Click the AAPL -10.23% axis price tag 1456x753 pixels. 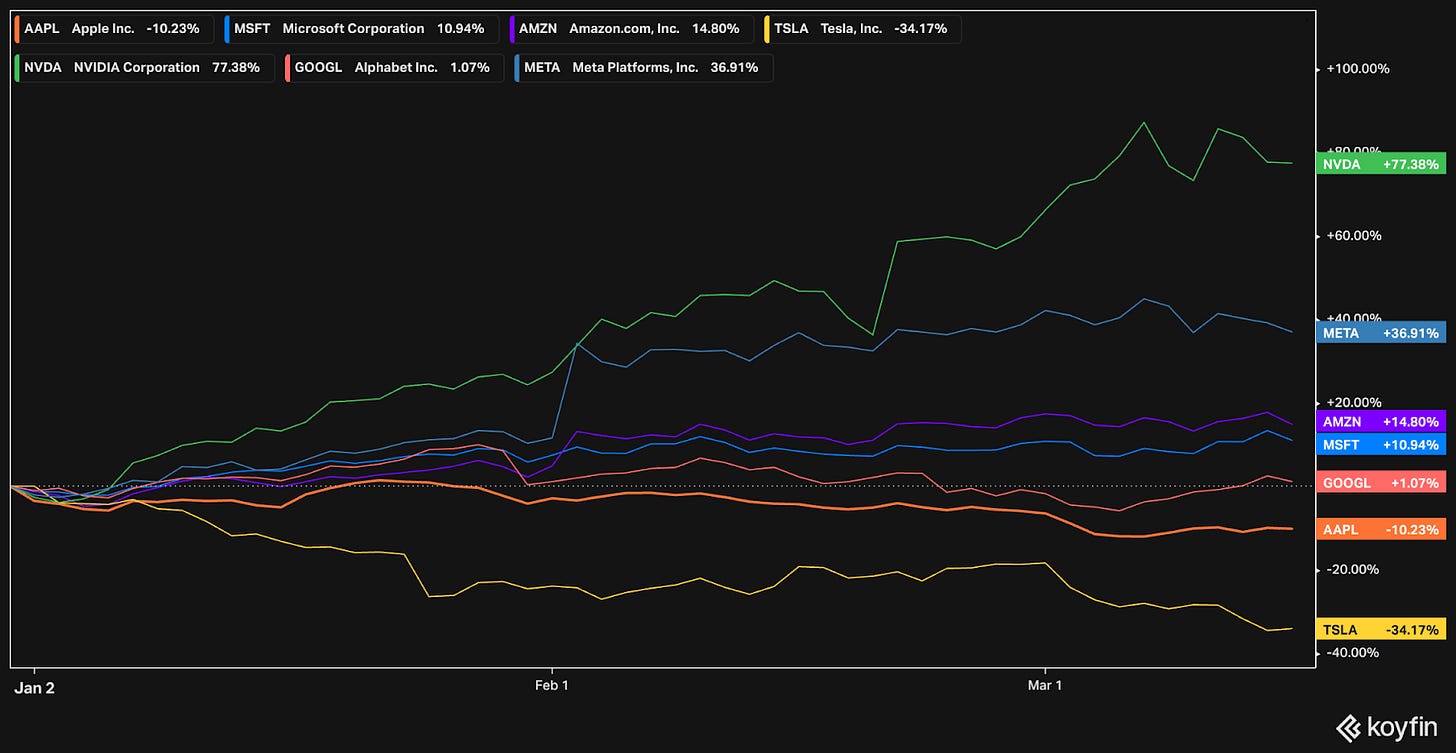tap(1380, 529)
